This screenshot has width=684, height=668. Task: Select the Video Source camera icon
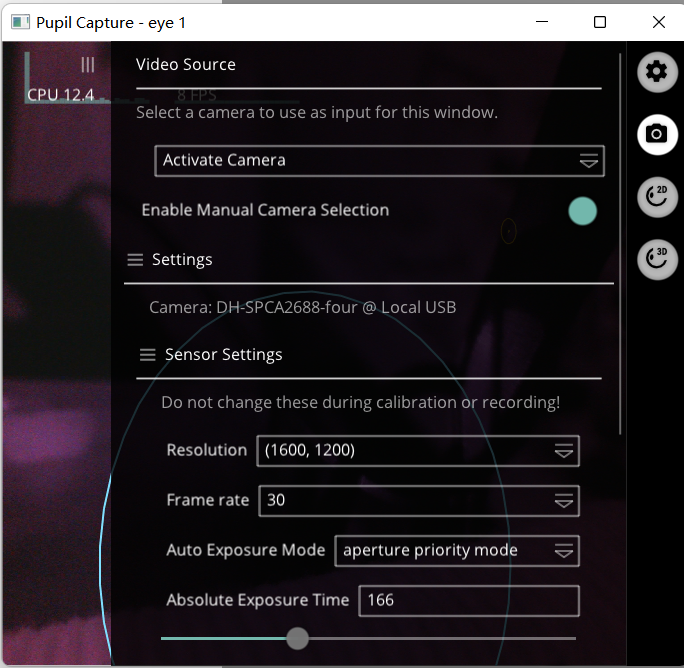[657, 134]
